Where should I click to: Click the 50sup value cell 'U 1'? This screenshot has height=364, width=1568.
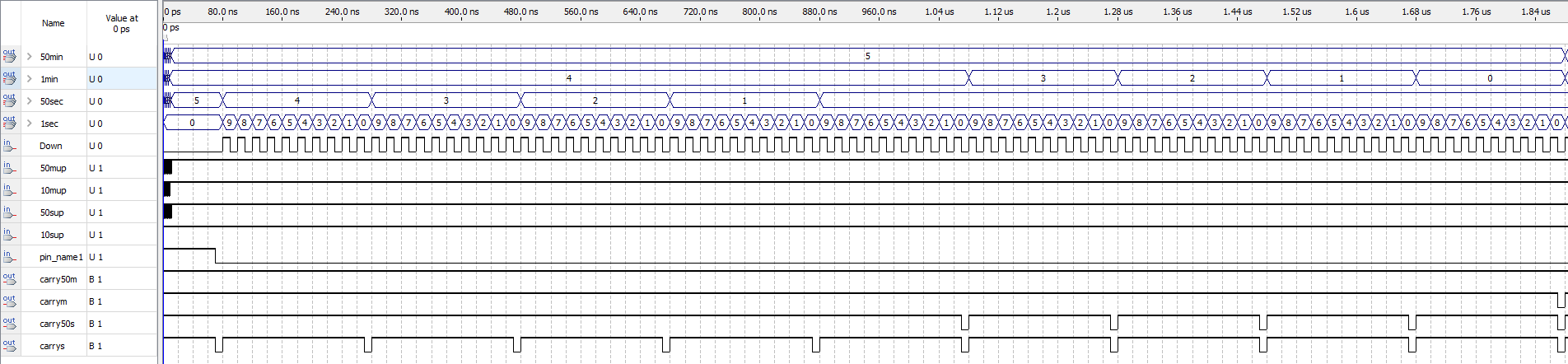pos(96,212)
